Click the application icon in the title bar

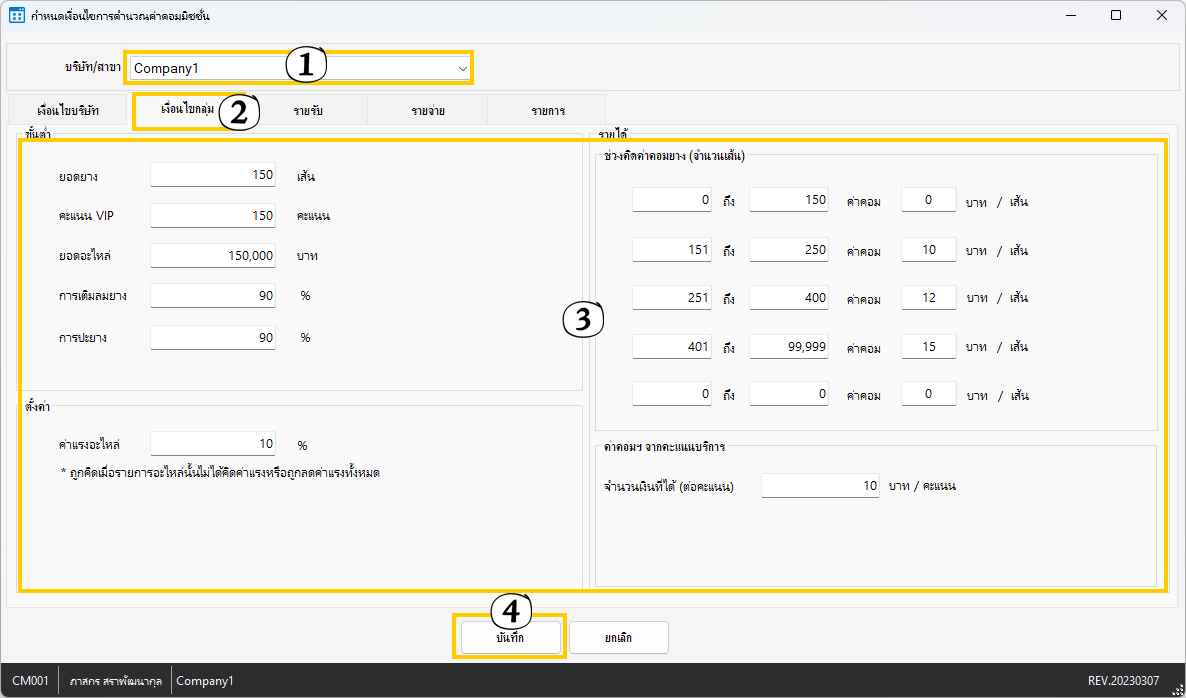16,16
